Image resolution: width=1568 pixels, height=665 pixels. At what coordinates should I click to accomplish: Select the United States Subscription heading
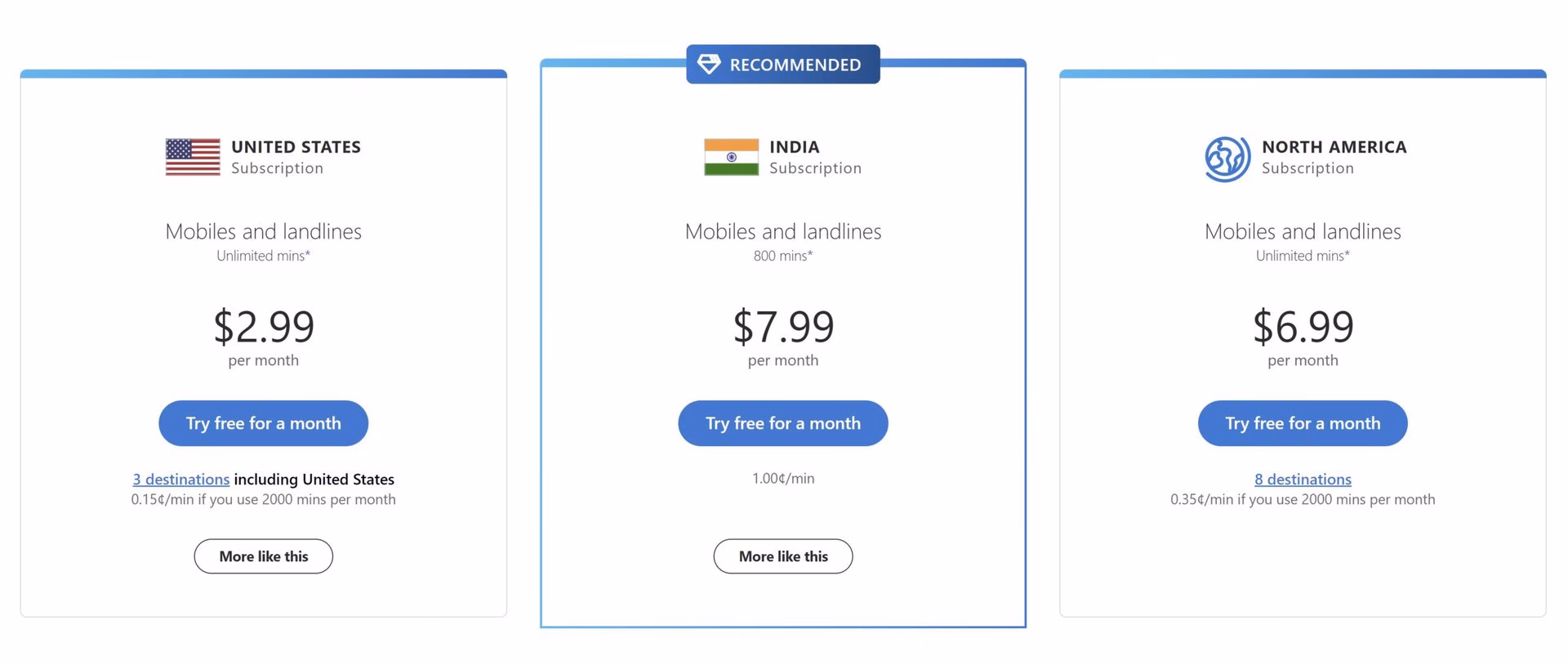(x=296, y=157)
